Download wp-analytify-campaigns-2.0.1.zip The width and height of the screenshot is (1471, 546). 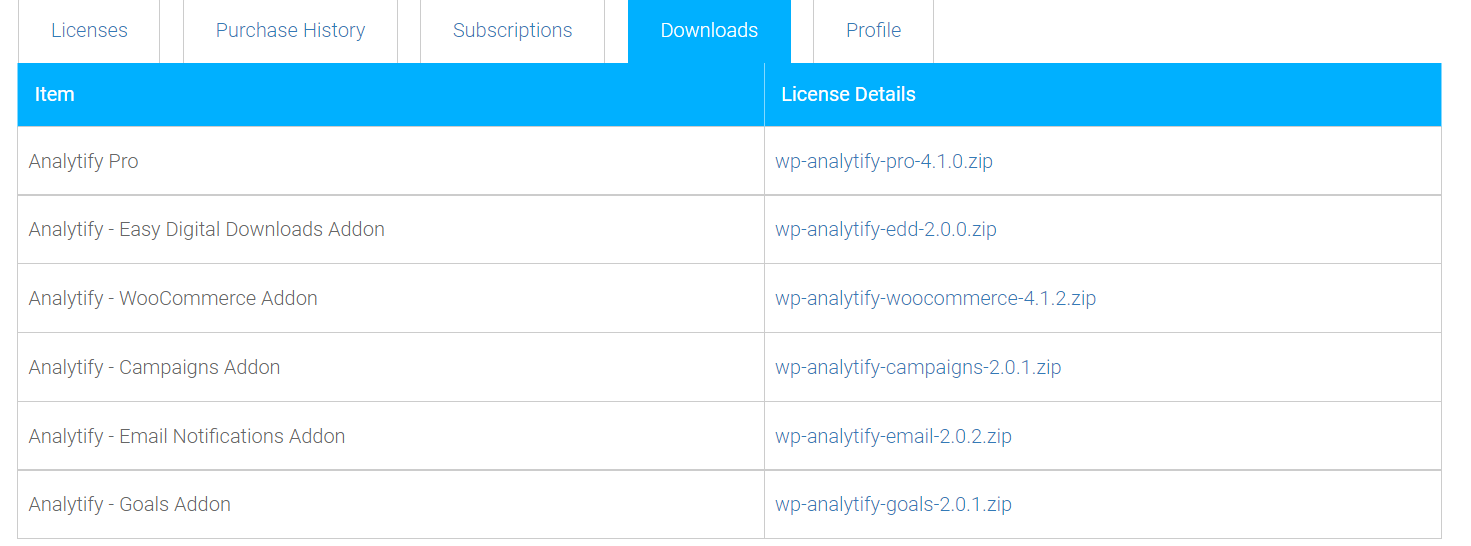[x=918, y=367]
